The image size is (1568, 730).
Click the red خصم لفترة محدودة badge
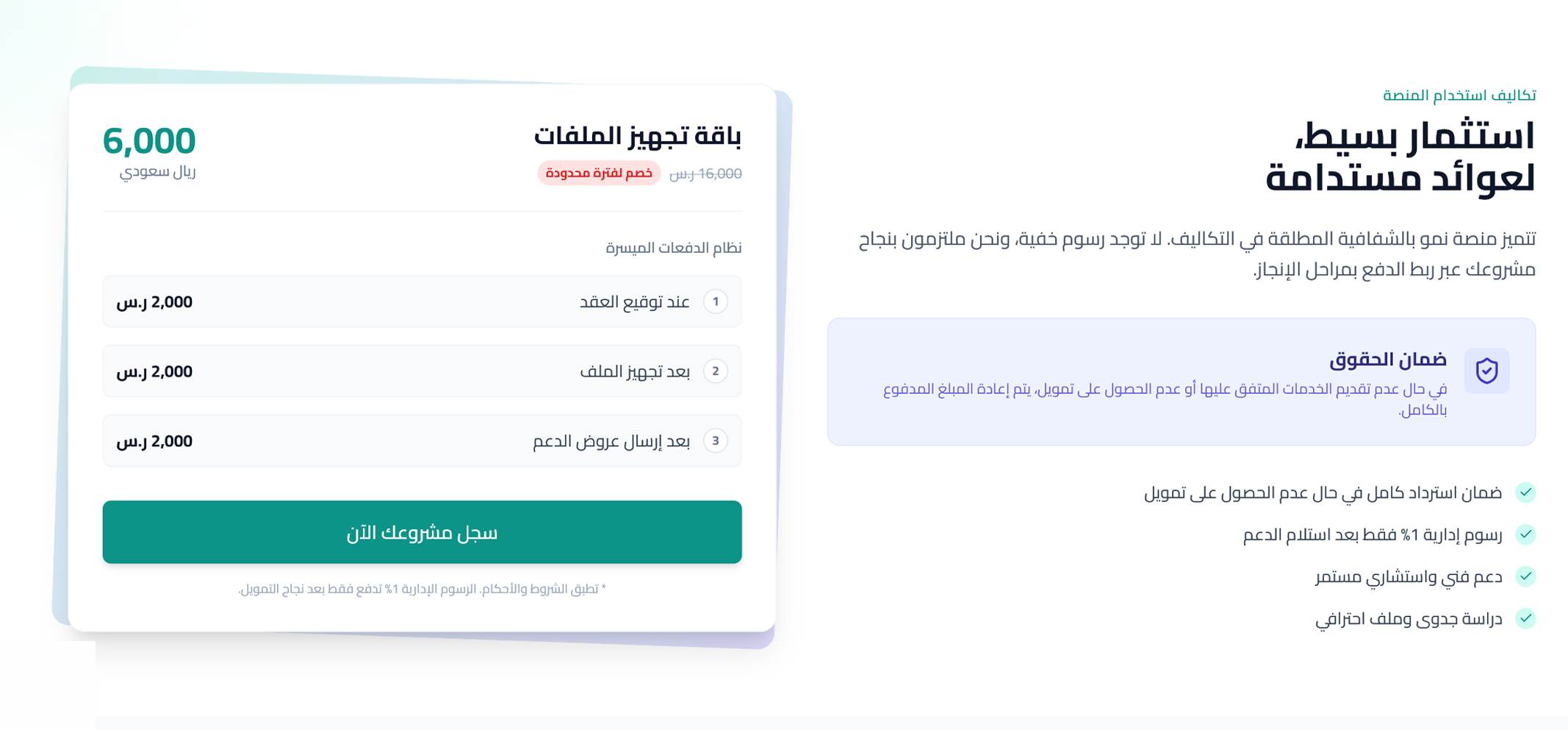[x=599, y=173]
